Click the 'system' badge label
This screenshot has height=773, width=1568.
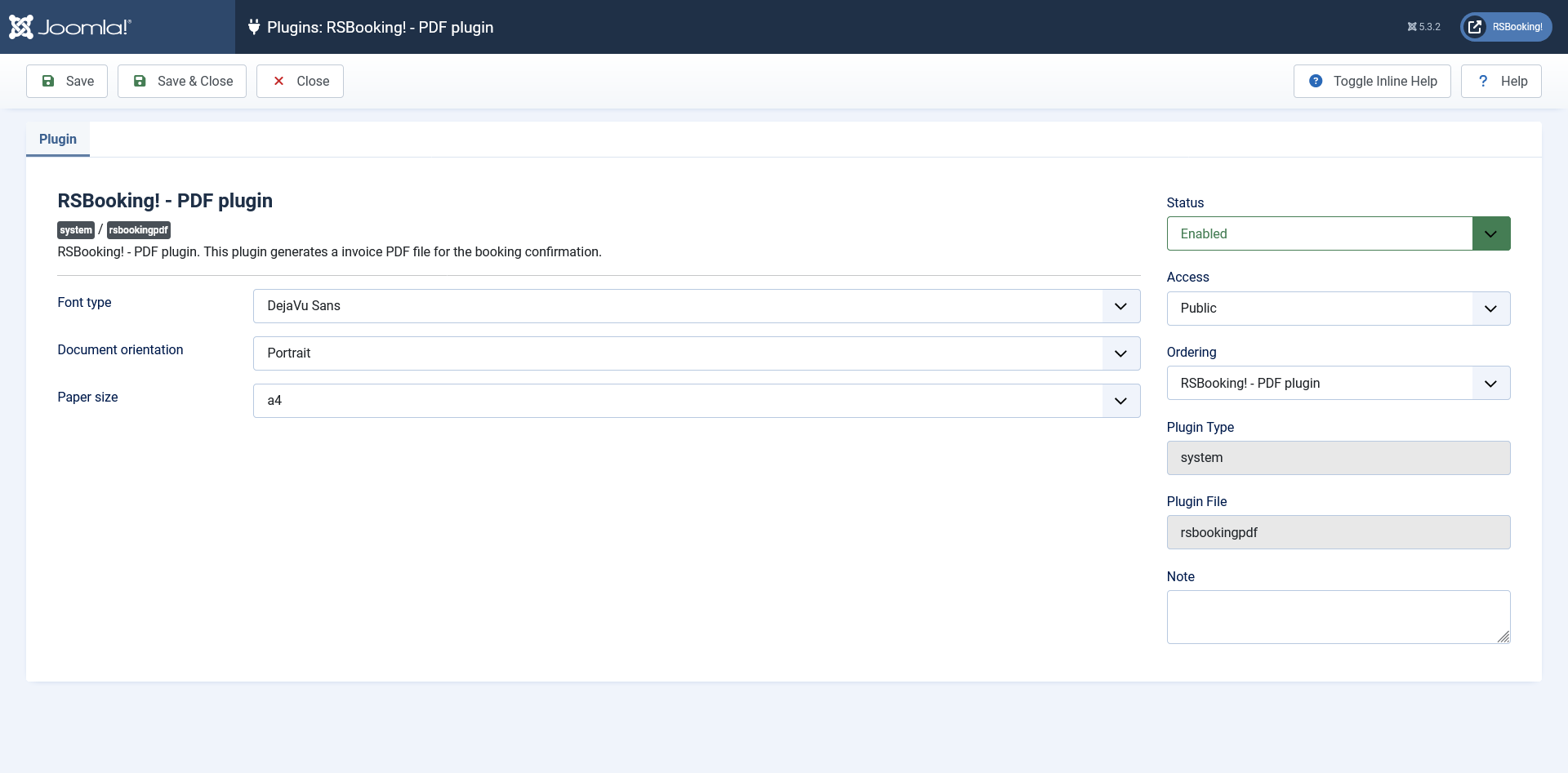coord(76,230)
